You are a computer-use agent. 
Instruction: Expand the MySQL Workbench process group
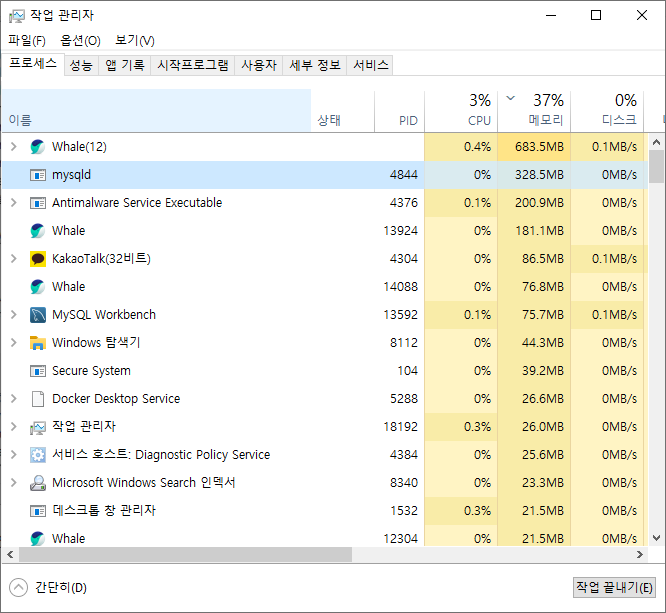(14, 314)
